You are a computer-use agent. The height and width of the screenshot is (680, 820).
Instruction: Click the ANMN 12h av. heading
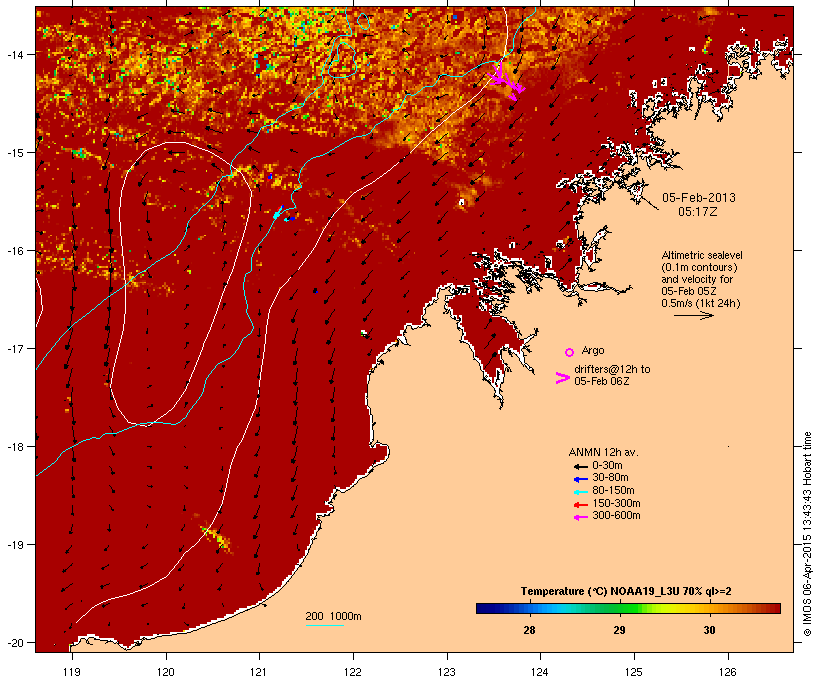click(603, 452)
